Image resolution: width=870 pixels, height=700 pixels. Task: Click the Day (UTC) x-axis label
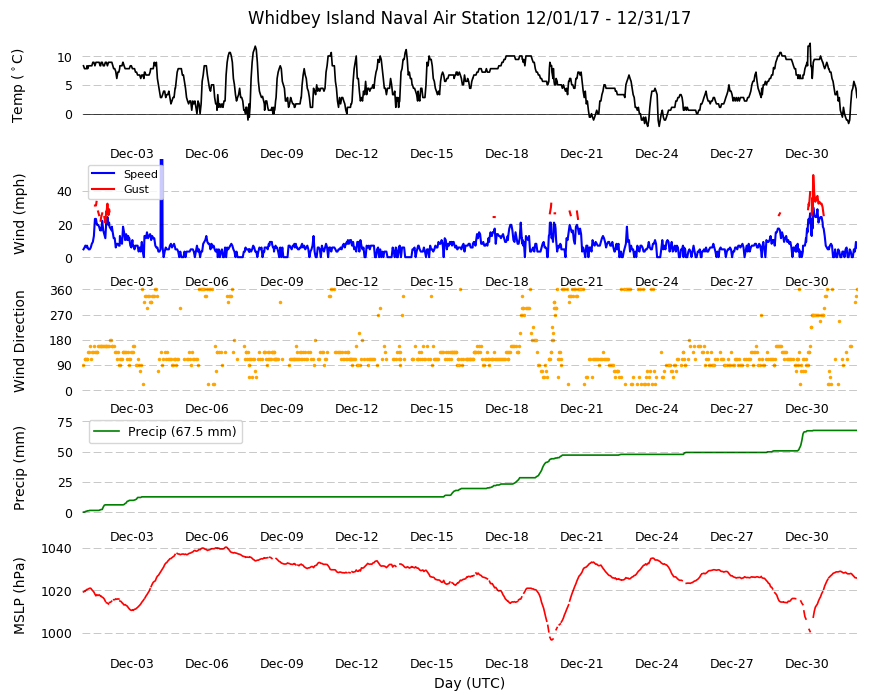click(469, 683)
